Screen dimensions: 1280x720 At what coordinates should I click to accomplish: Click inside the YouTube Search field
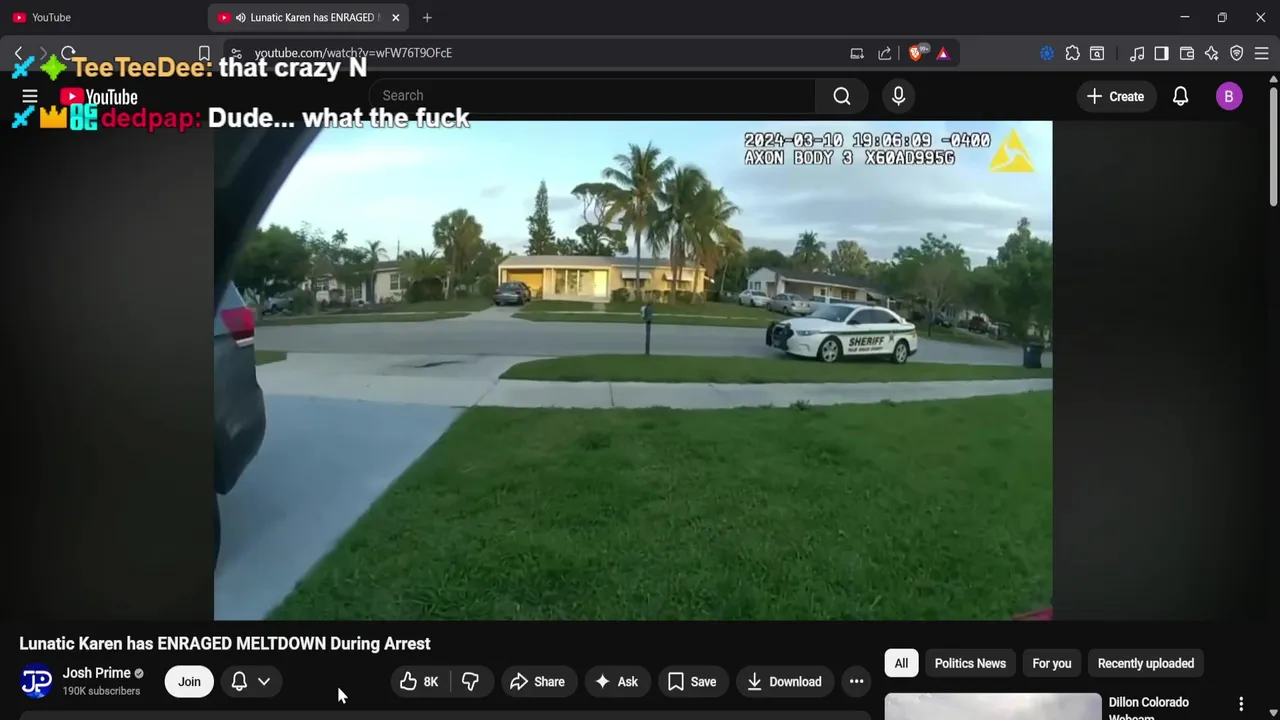(x=592, y=96)
